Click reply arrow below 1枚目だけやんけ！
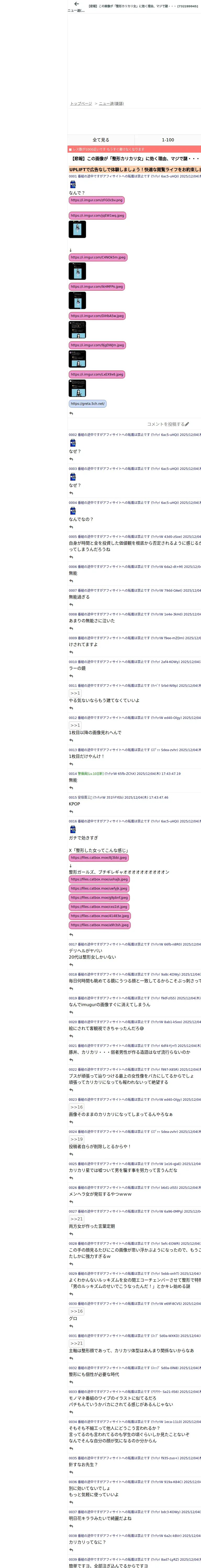This screenshot has height=1568, width=201. tap(71, 764)
